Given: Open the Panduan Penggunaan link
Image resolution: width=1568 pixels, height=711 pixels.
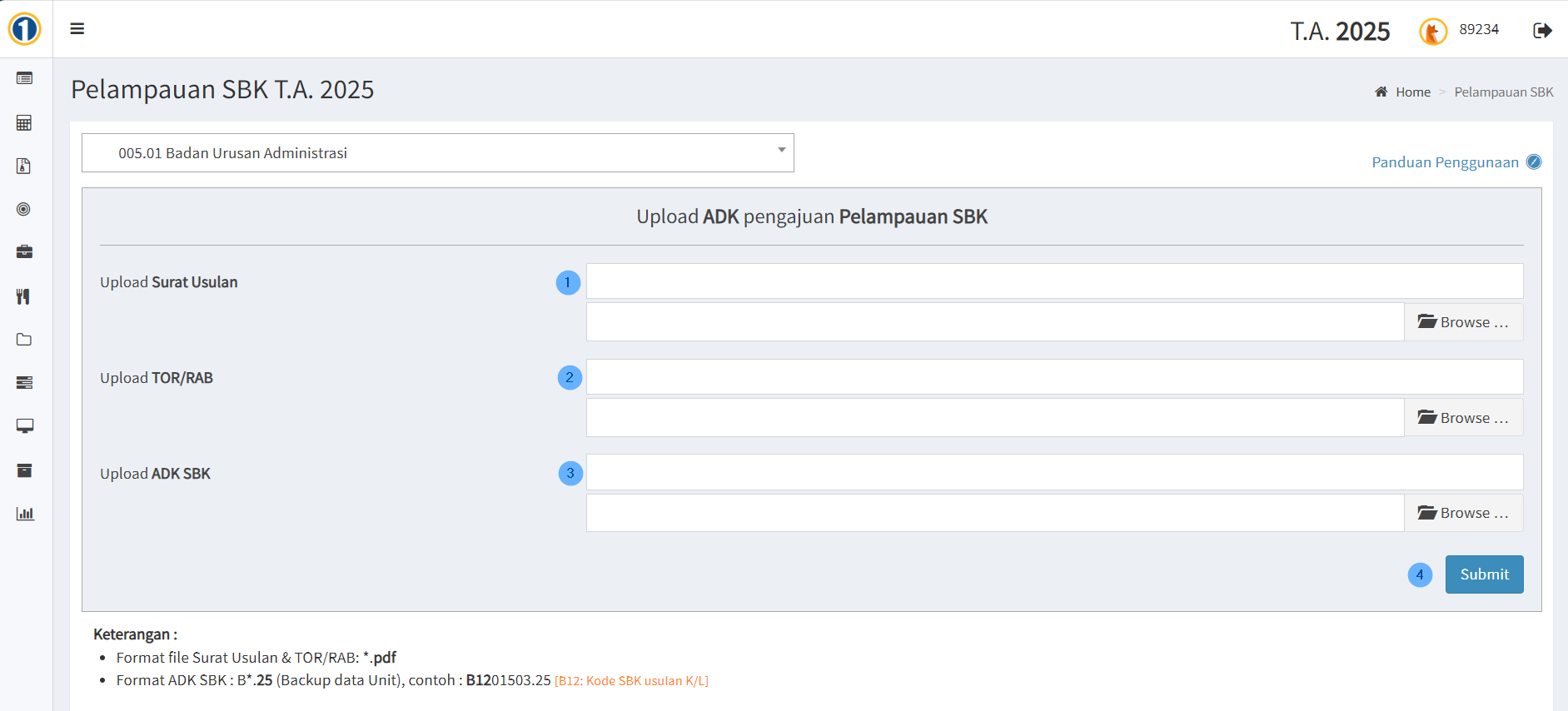Looking at the screenshot, I should tap(1445, 162).
